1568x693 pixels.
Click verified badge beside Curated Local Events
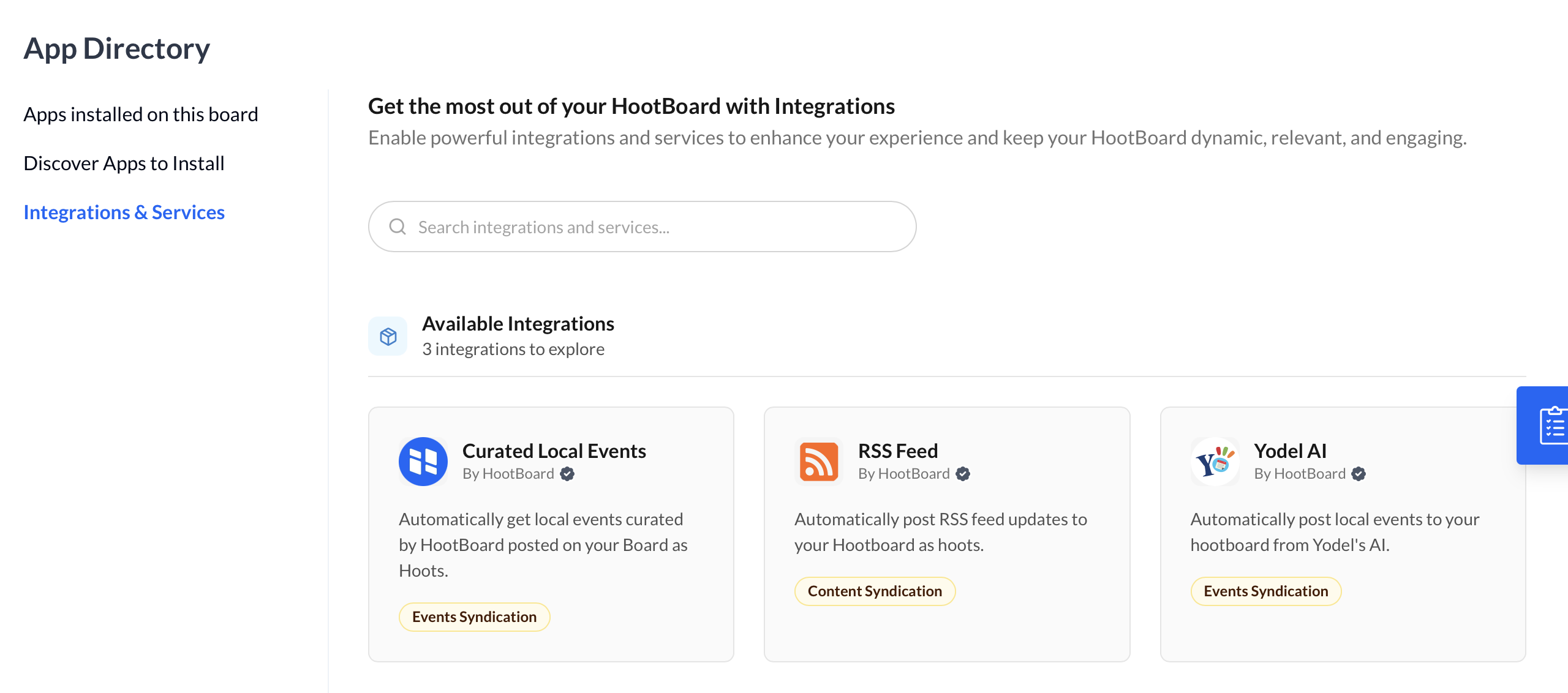[567, 474]
